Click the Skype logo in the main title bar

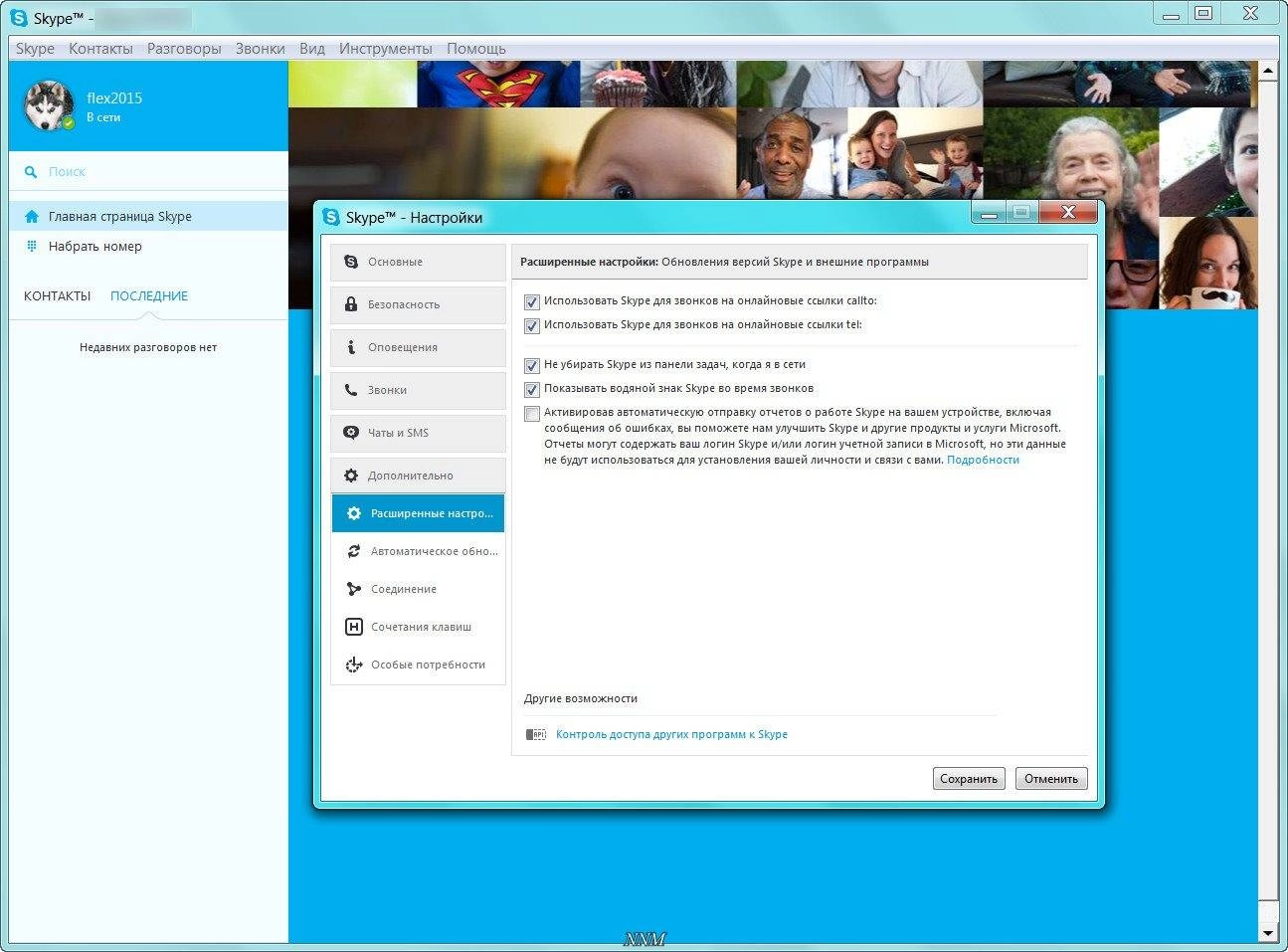point(19,18)
